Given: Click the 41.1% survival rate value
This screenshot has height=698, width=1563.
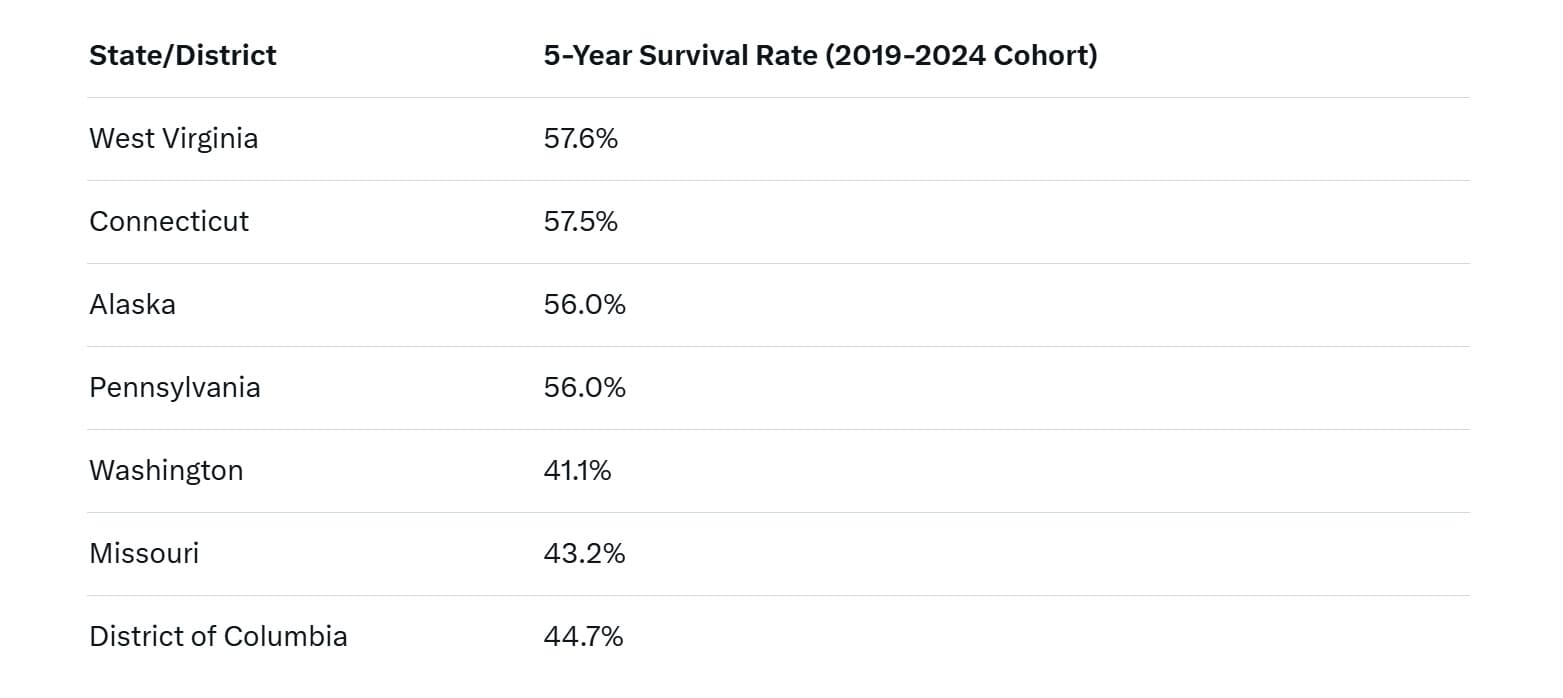Looking at the screenshot, I should [578, 470].
